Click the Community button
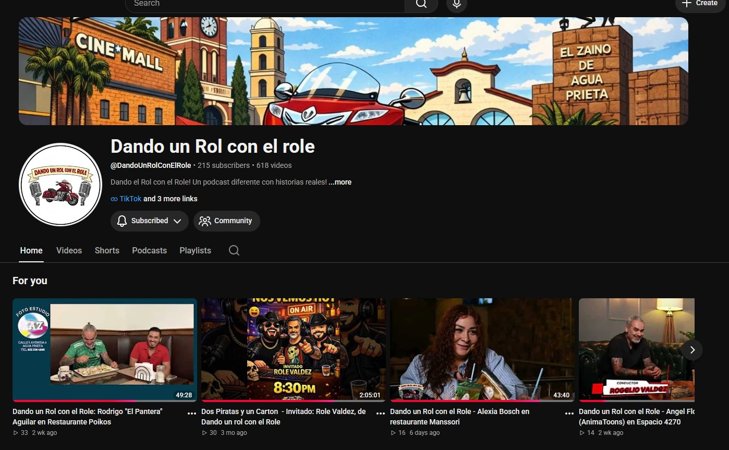This screenshot has height=450, width=729. (226, 221)
